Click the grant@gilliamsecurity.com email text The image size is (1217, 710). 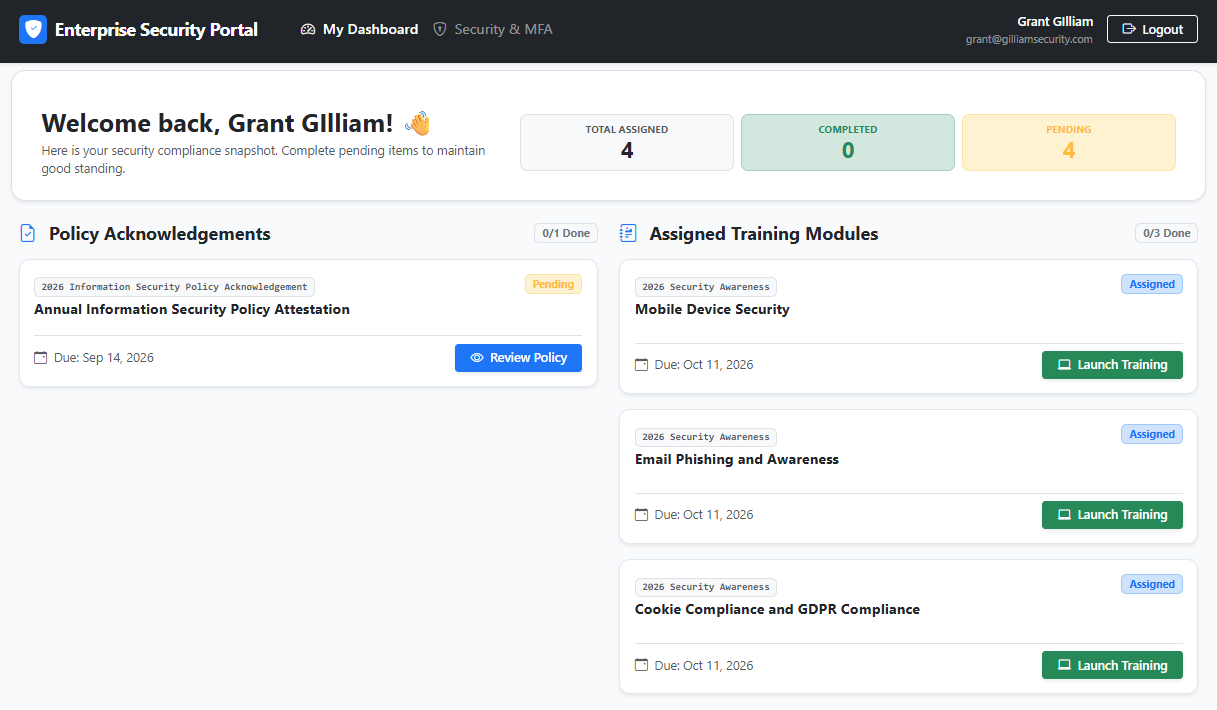tap(1029, 40)
